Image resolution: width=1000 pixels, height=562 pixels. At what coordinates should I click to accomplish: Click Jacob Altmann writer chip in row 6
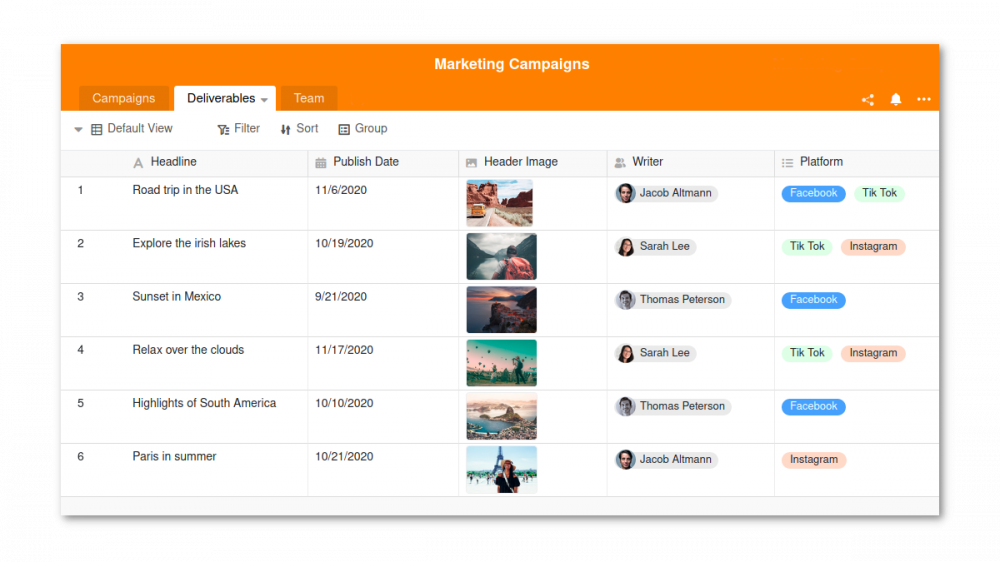[x=666, y=460]
